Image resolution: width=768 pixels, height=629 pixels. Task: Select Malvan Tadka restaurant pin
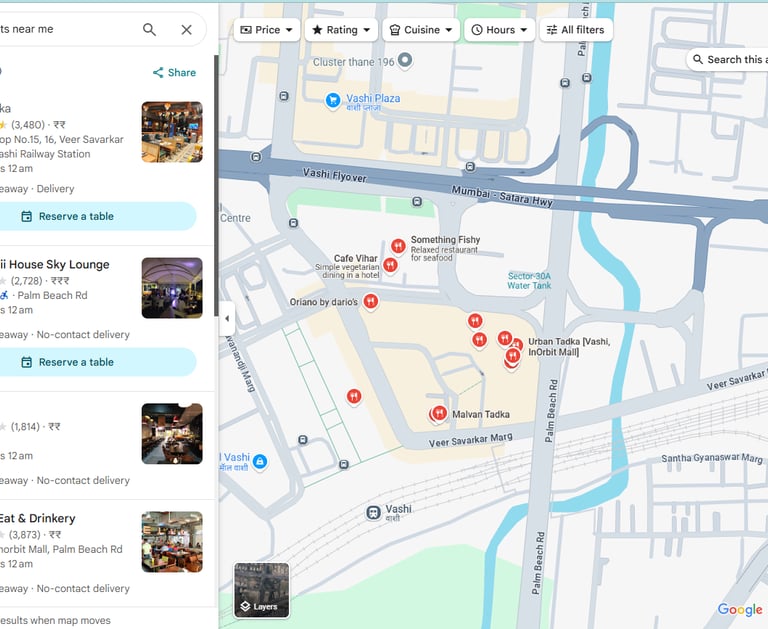439,414
